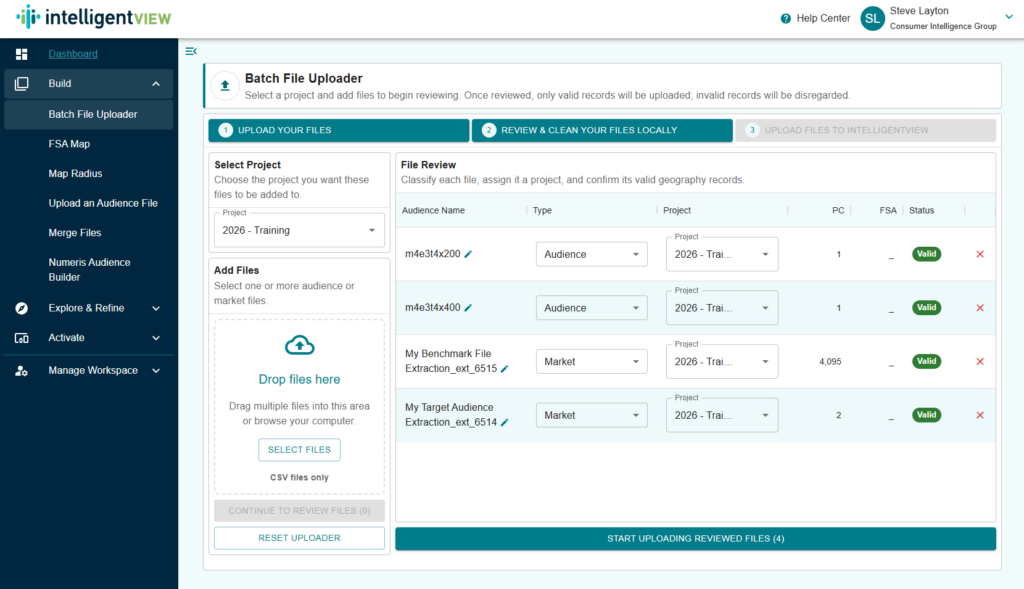
Task: Click Drop files here text
Action: pos(299,379)
